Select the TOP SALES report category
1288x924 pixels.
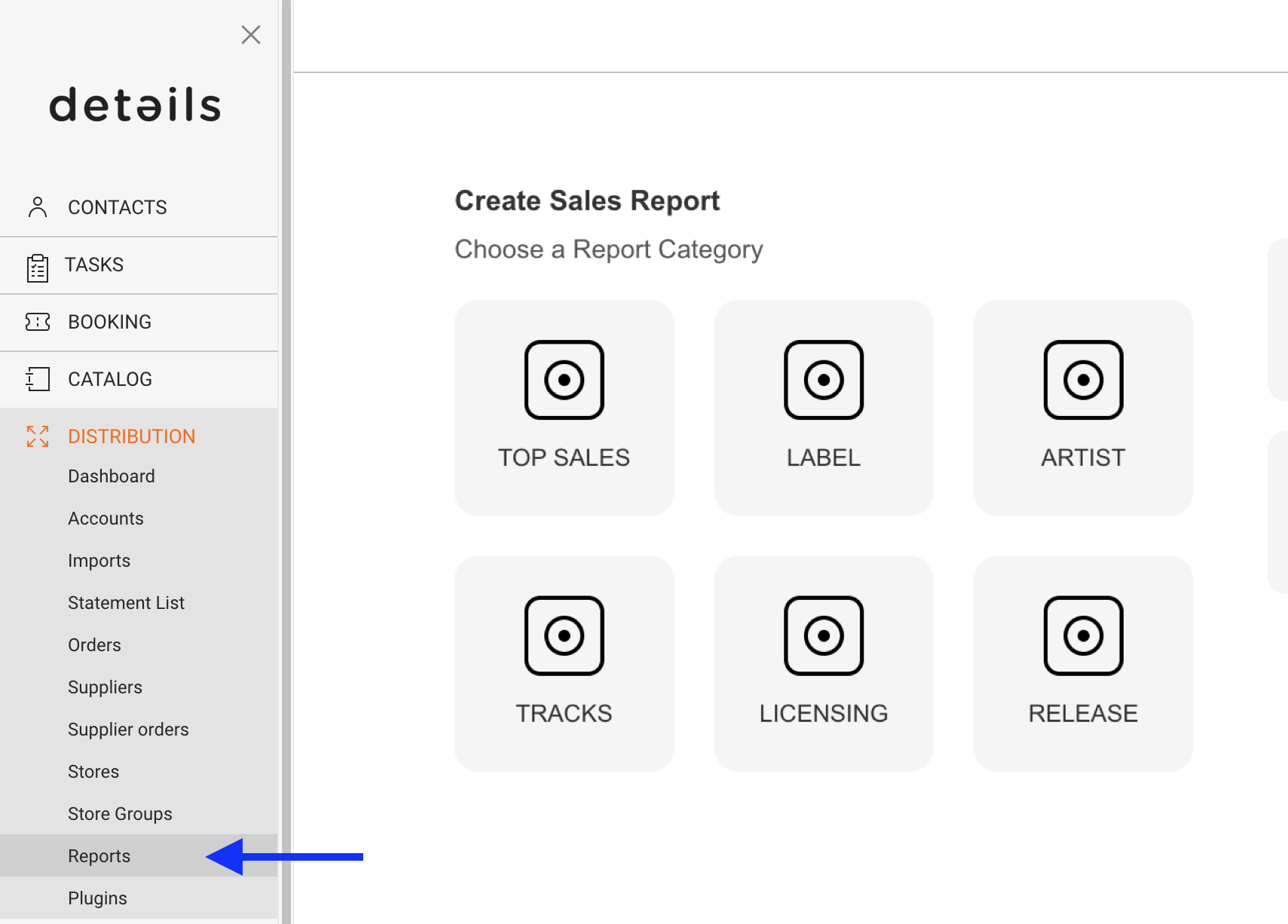pyautogui.click(x=564, y=407)
